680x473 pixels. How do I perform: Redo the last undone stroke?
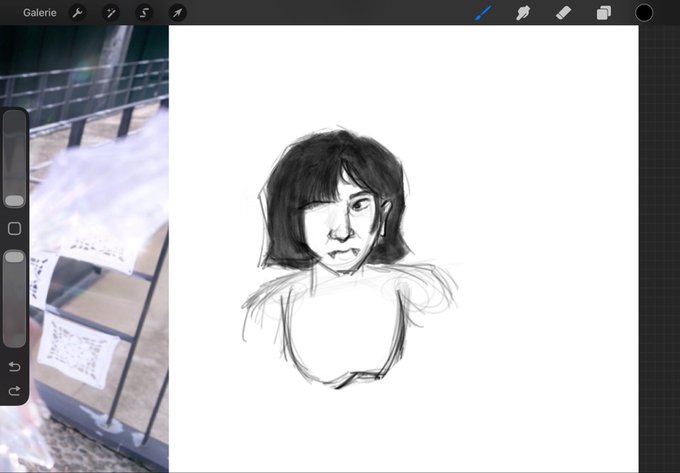(x=14, y=391)
